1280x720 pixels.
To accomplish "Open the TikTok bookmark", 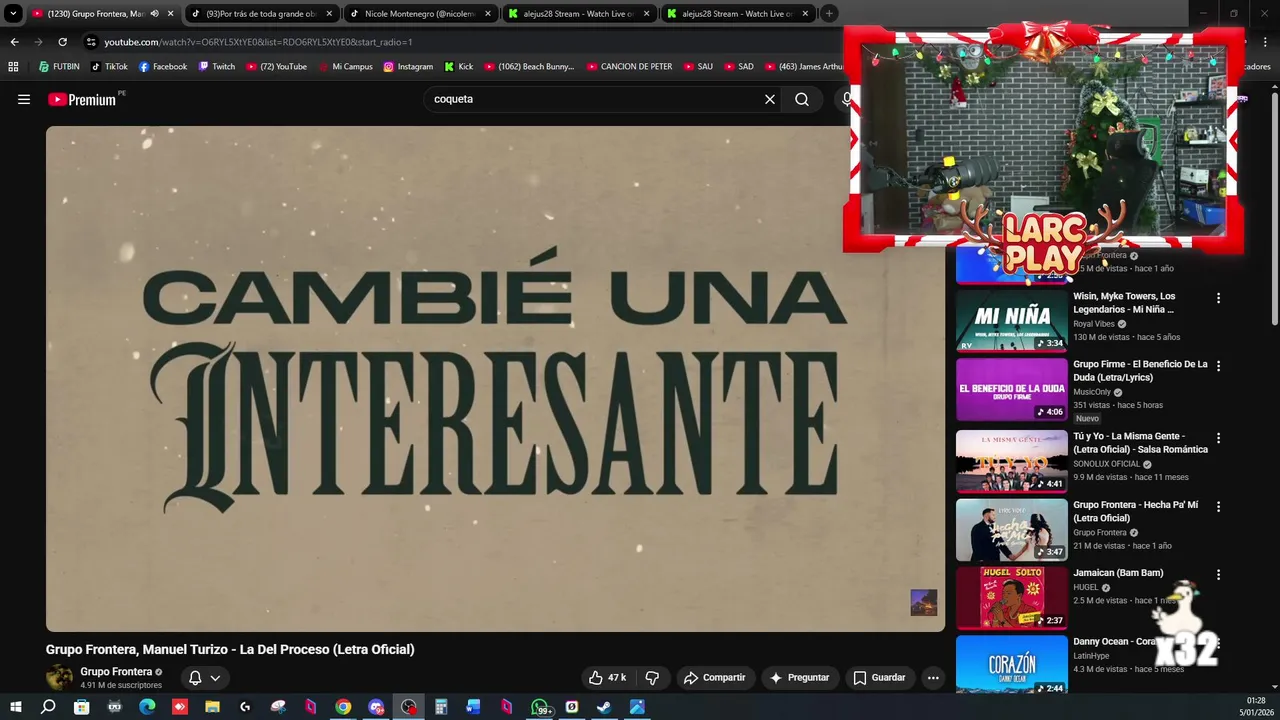I will tap(109, 67).
